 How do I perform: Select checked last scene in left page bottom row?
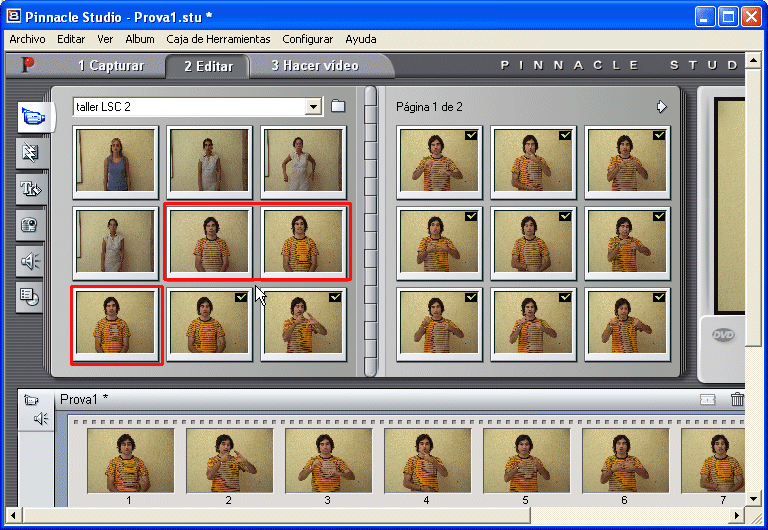pyautogui.click(x=303, y=324)
